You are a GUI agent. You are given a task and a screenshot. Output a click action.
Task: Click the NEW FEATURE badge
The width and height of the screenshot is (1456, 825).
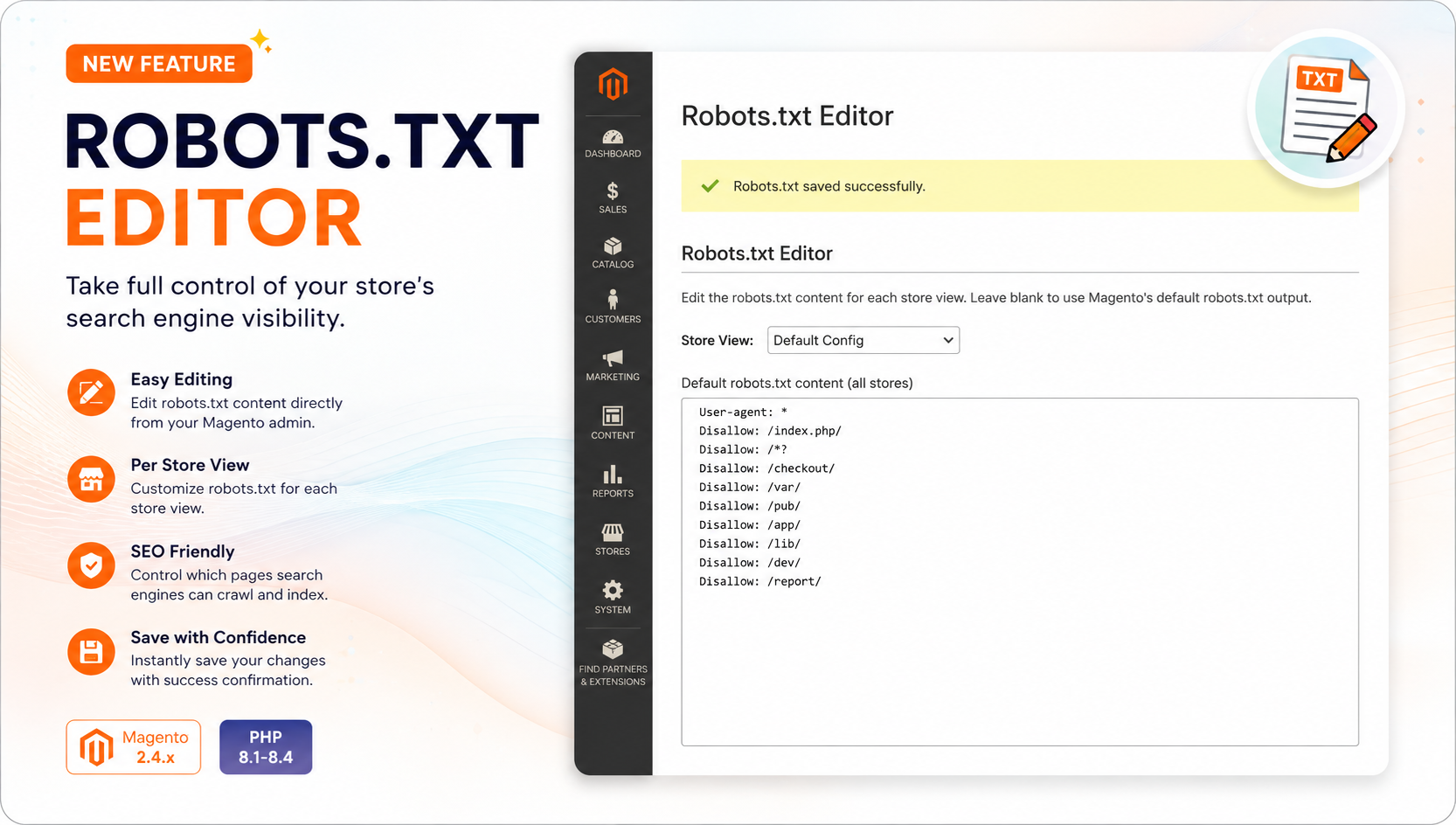[159, 64]
